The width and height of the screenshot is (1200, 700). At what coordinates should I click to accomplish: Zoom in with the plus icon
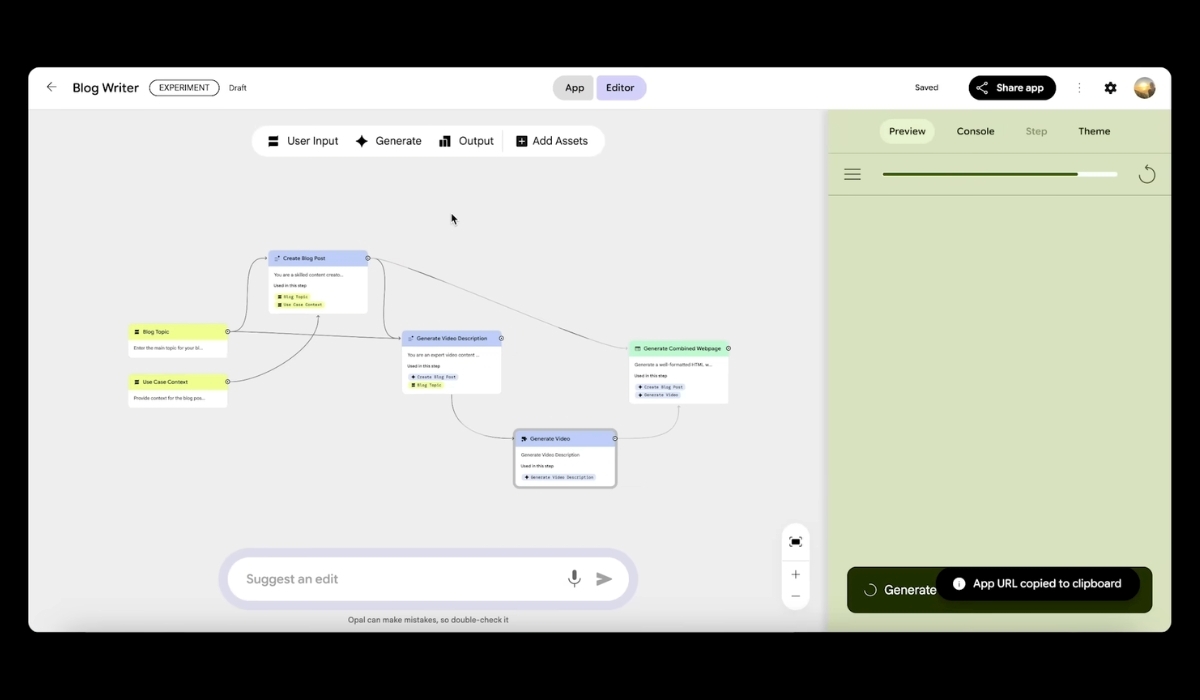[x=796, y=575]
